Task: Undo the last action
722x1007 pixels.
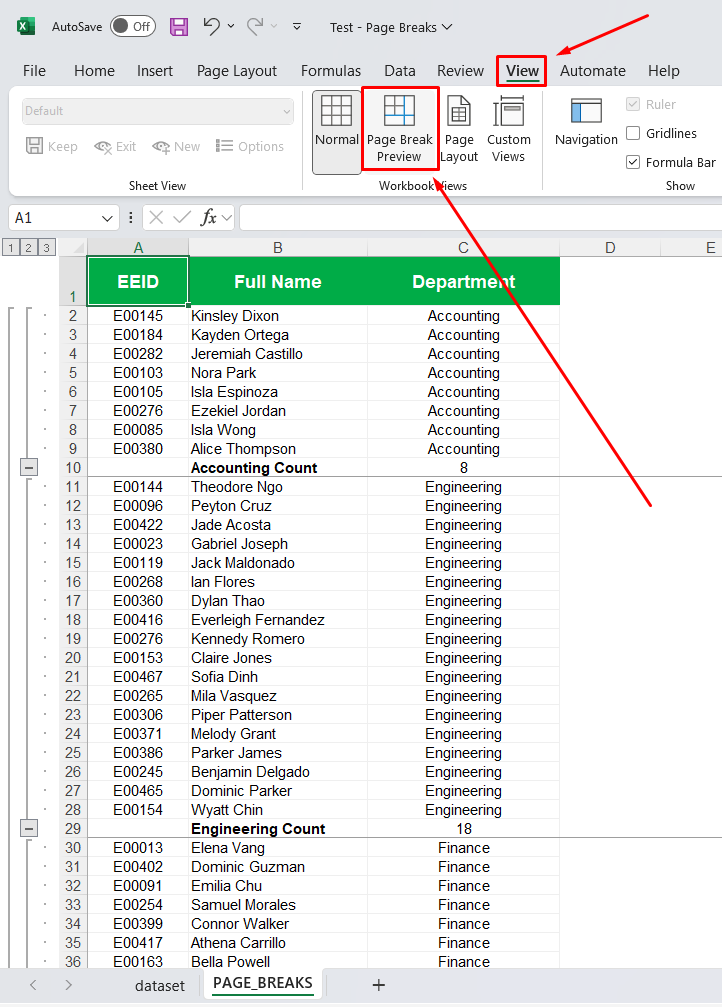Action: (x=211, y=26)
